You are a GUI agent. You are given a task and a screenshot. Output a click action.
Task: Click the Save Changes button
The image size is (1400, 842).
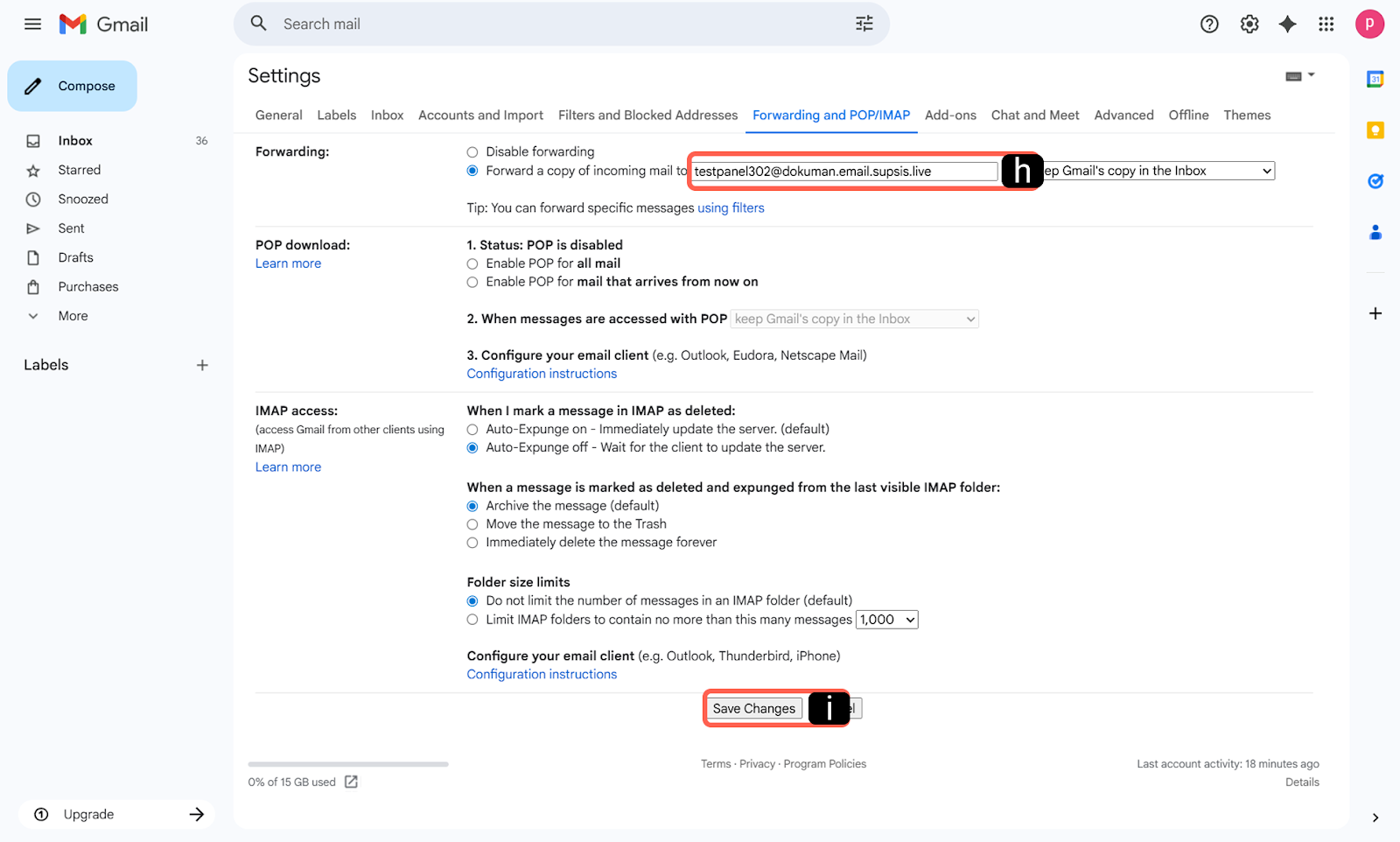pos(753,709)
